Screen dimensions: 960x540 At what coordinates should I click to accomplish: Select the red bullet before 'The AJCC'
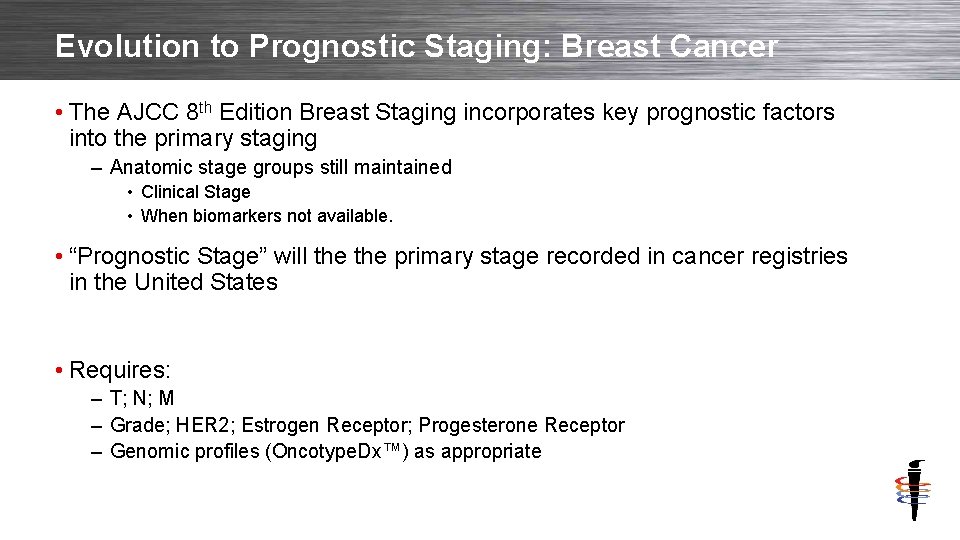61,113
